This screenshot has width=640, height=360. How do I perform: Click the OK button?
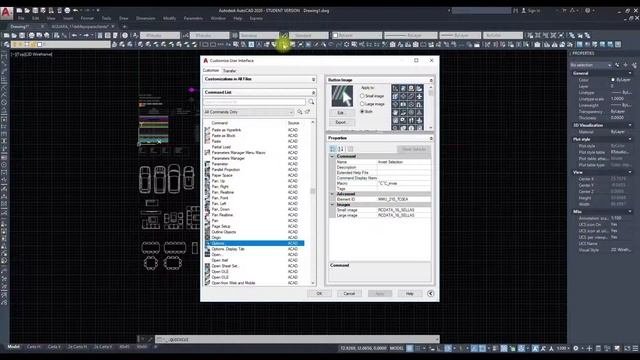[319, 293]
